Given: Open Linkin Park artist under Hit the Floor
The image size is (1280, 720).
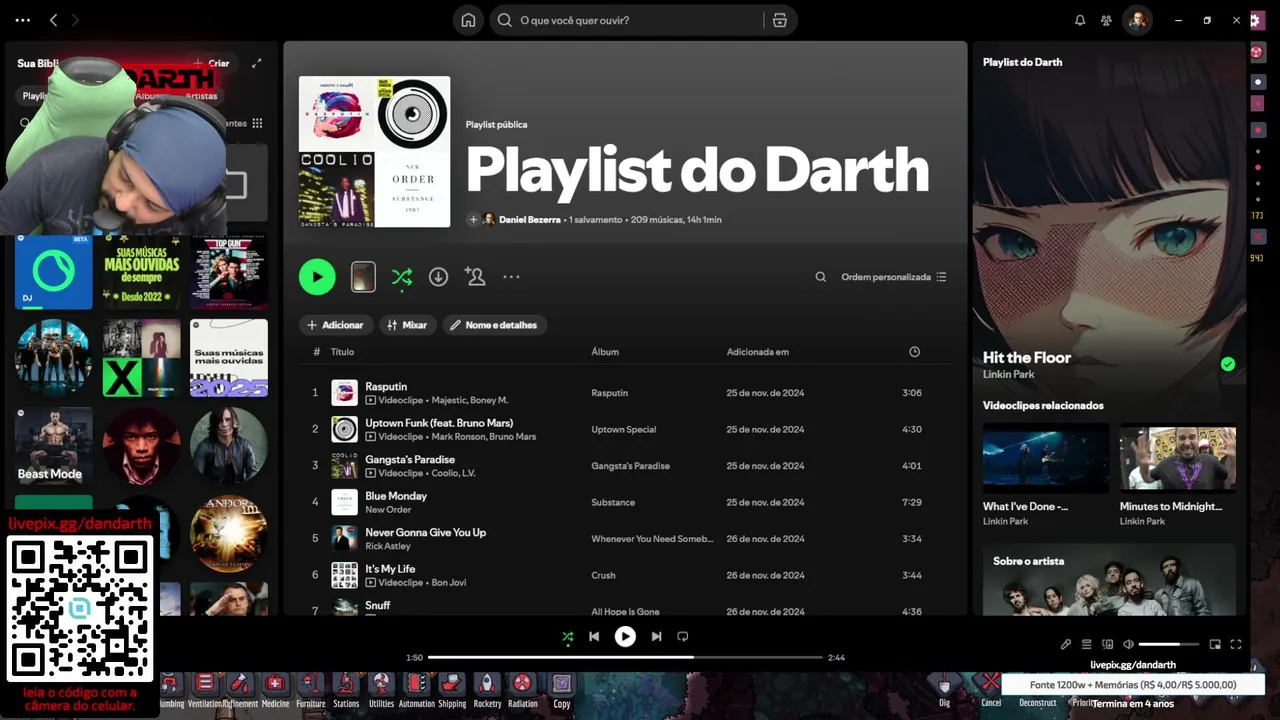Looking at the screenshot, I should (1009, 375).
